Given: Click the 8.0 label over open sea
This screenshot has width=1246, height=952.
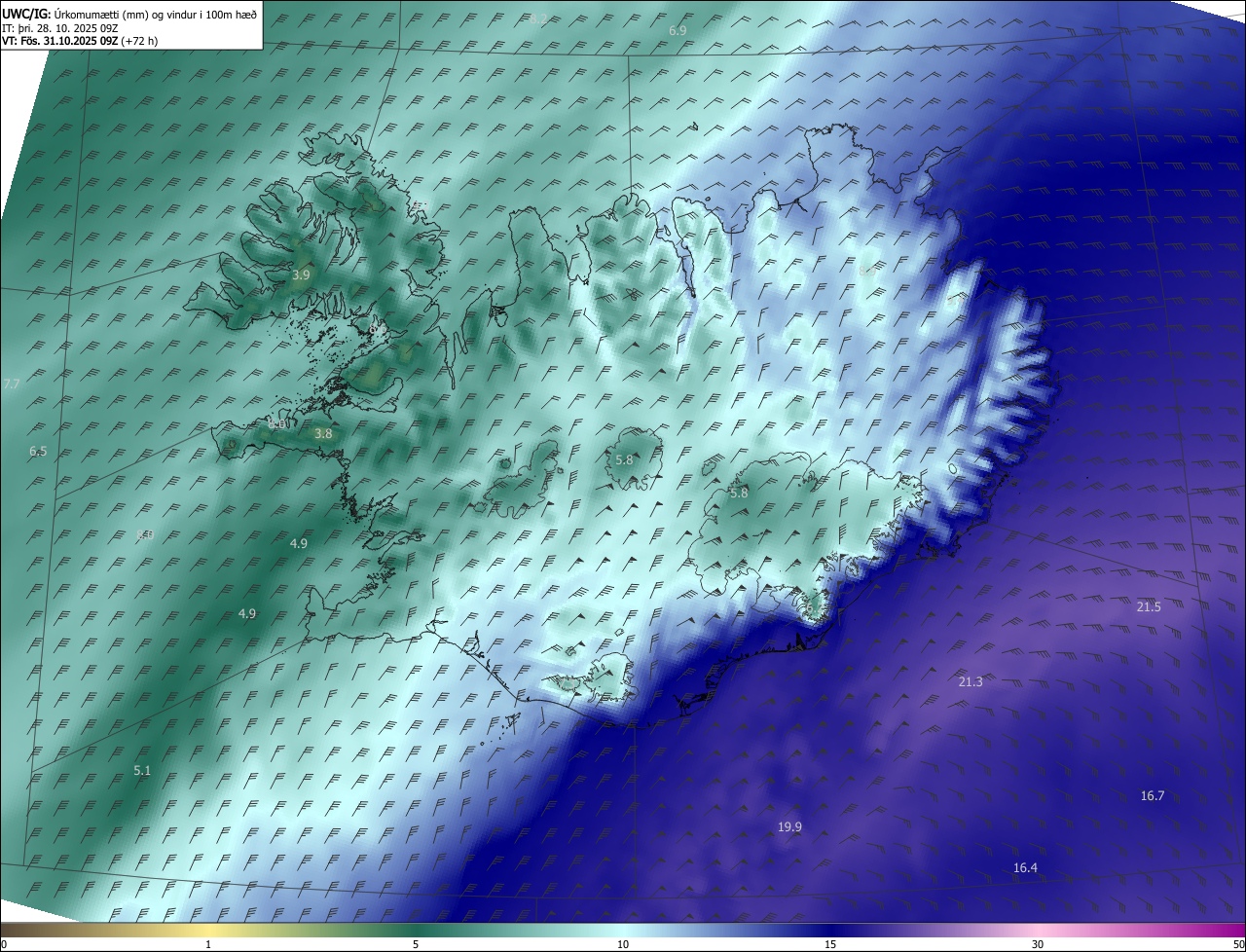Looking at the screenshot, I should 145,536.
